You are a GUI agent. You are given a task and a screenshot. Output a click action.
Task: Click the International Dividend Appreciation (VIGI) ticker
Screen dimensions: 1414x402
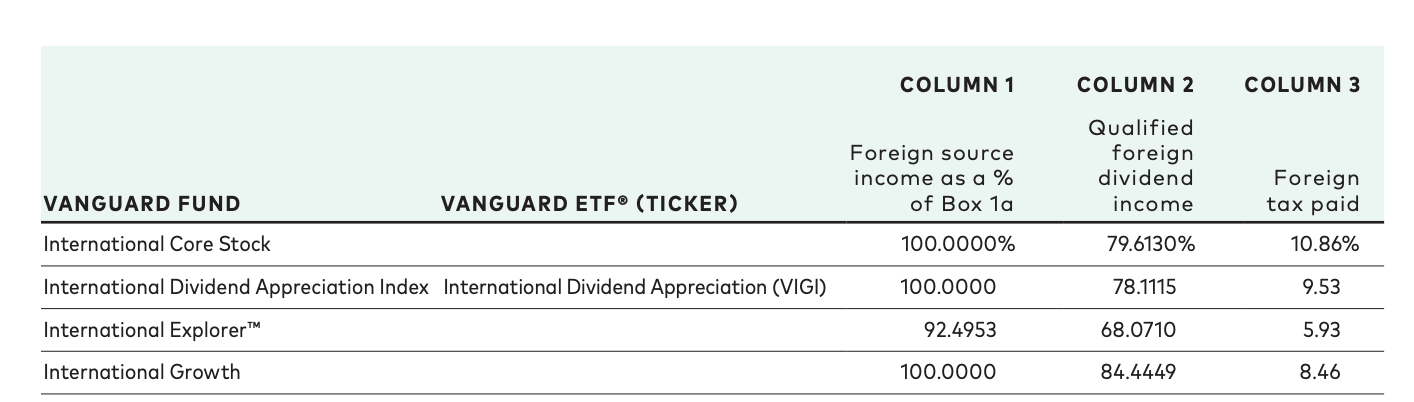coord(634,287)
